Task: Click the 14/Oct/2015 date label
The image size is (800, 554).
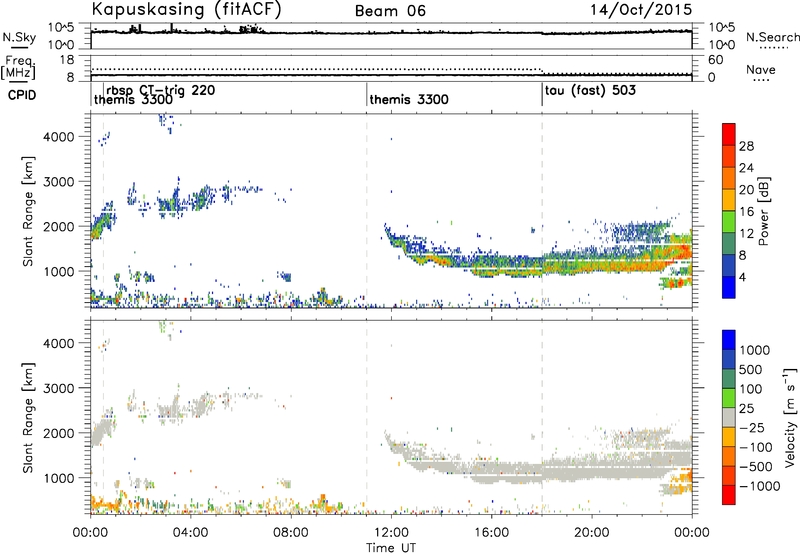Action: pos(641,10)
